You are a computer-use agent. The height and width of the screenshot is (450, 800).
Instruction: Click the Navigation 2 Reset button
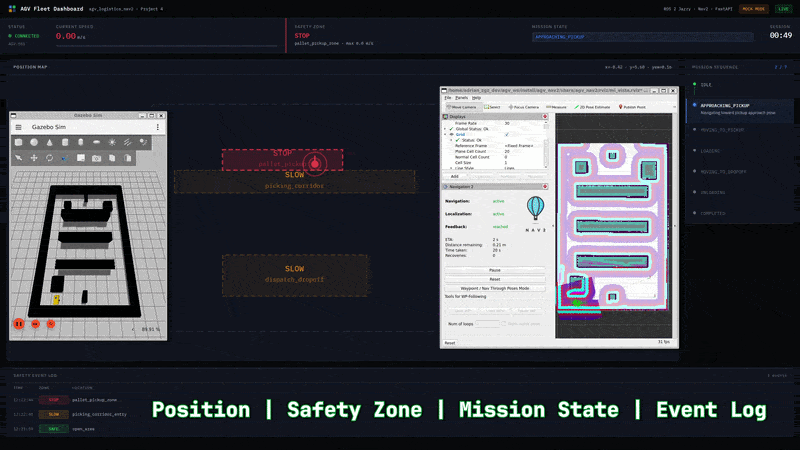pos(495,279)
